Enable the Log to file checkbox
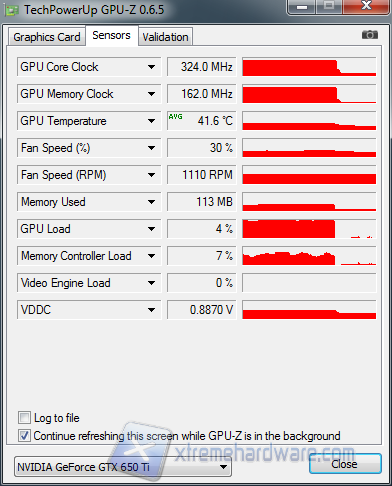The width and height of the screenshot is (392, 486). 24,418
